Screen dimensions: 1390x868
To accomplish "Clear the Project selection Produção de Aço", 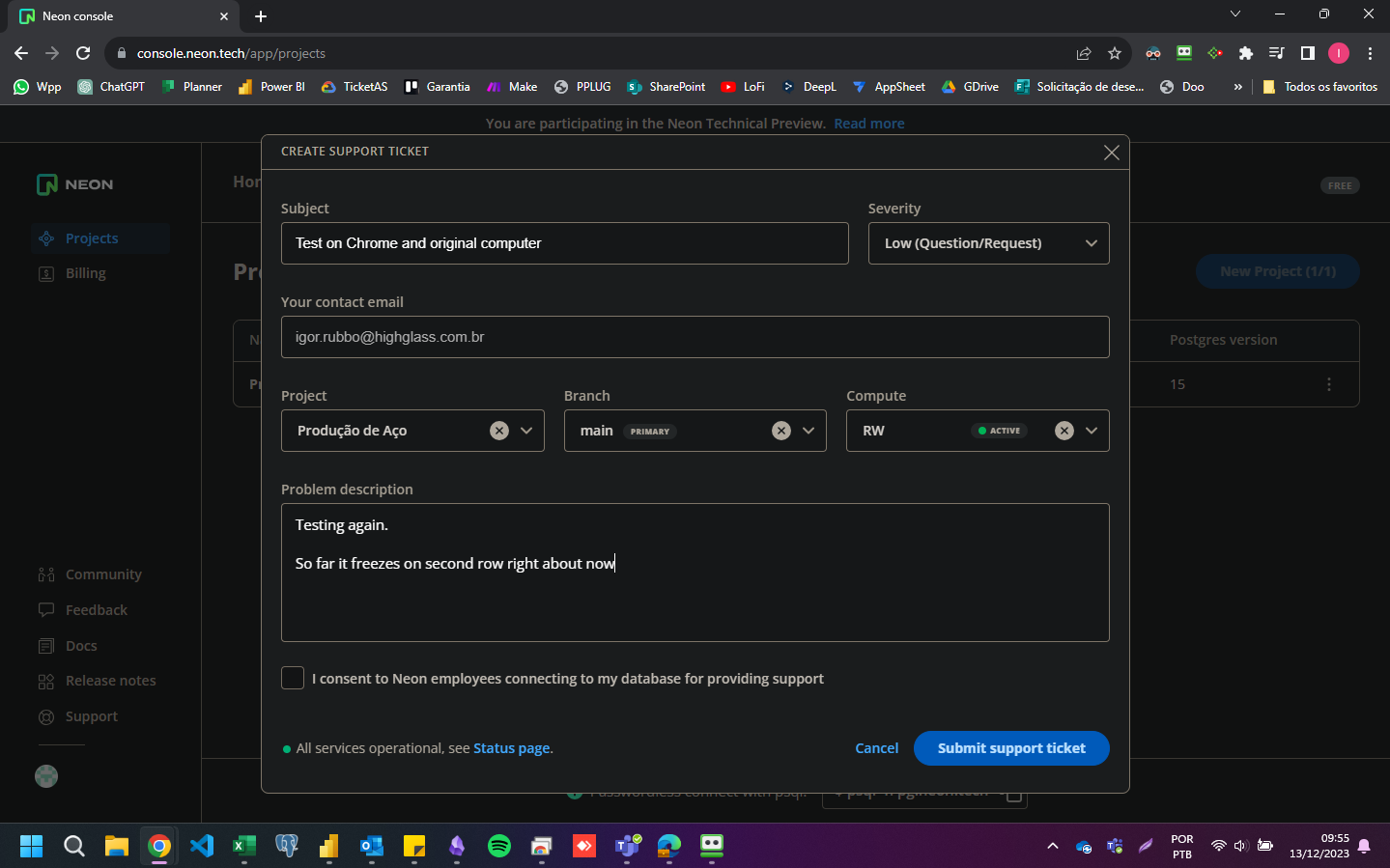I will point(499,431).
